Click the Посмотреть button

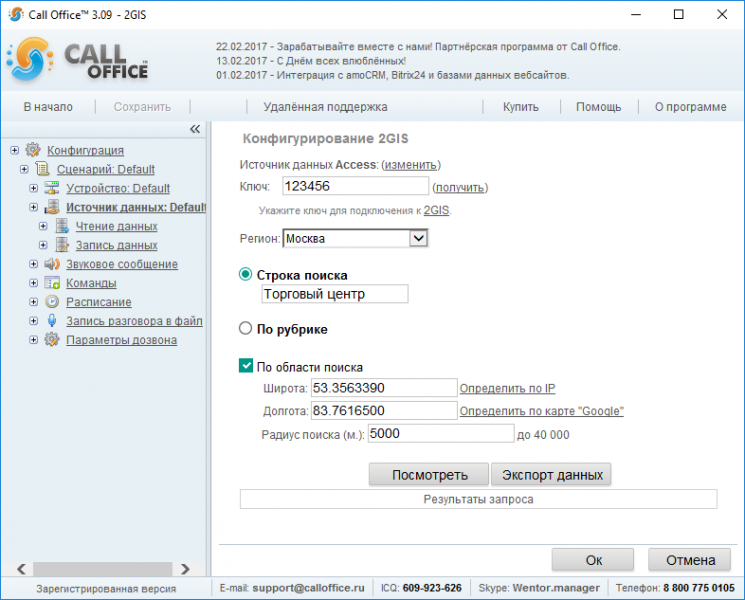click(429, 475)
